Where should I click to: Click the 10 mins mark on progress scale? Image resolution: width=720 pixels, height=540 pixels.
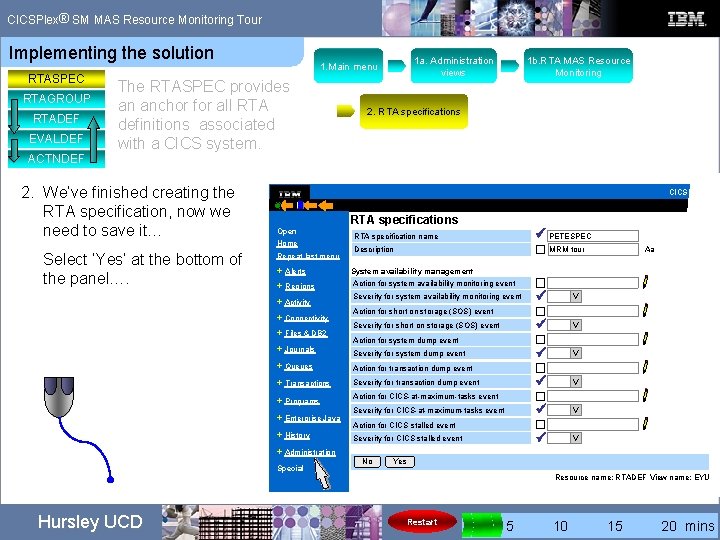(x=560, y=526)
